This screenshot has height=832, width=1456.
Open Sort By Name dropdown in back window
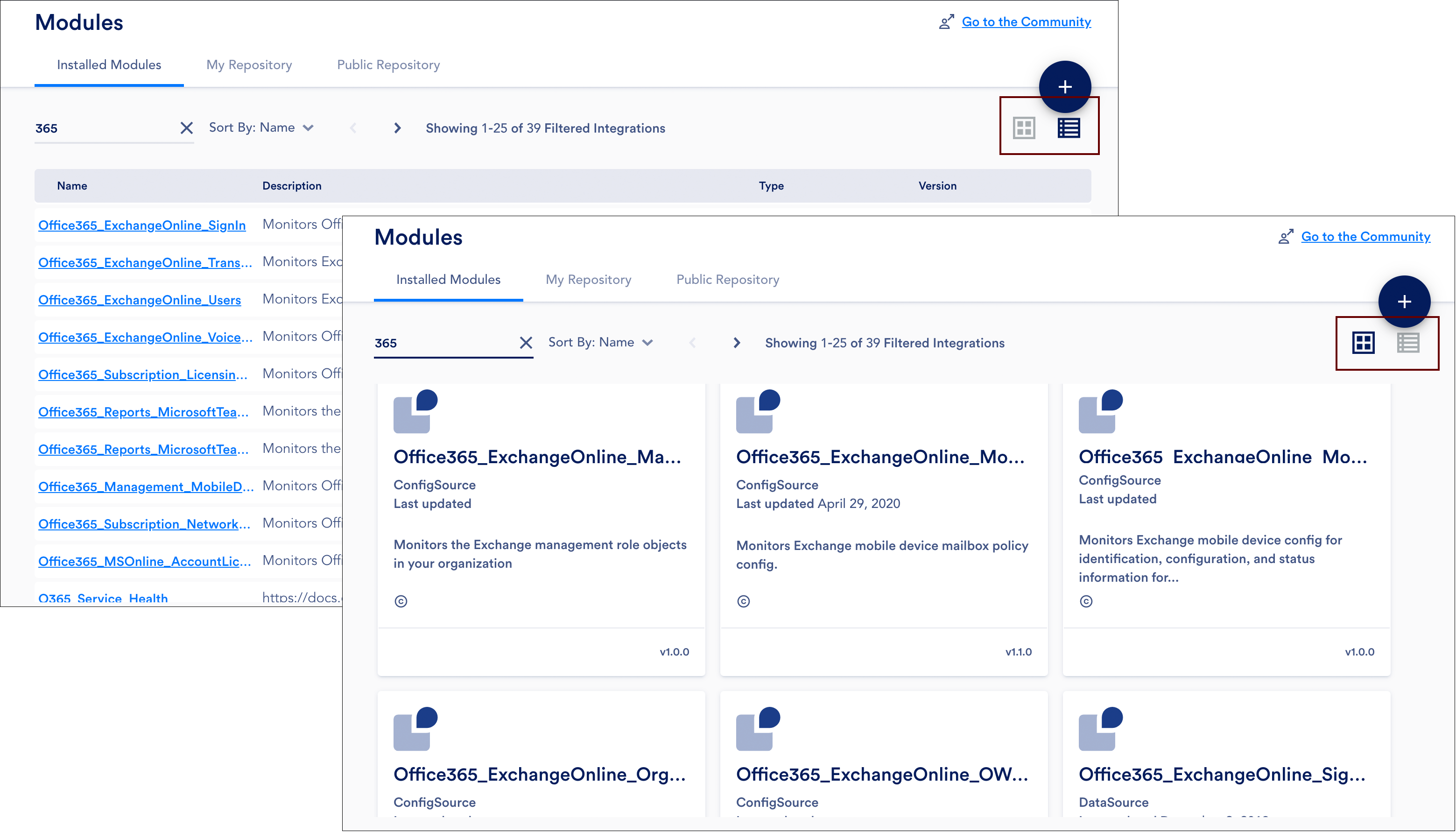261,127
